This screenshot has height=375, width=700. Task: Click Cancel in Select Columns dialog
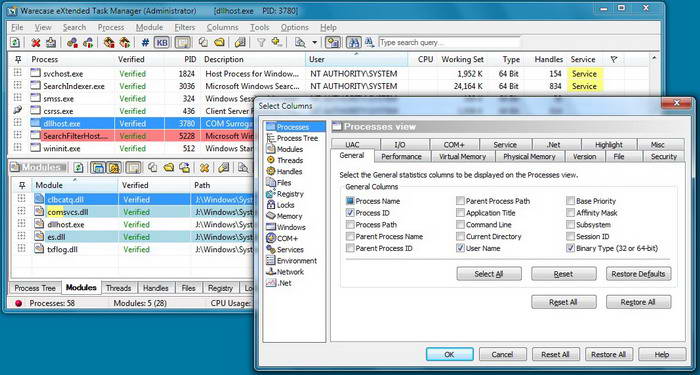click(502, 354)
